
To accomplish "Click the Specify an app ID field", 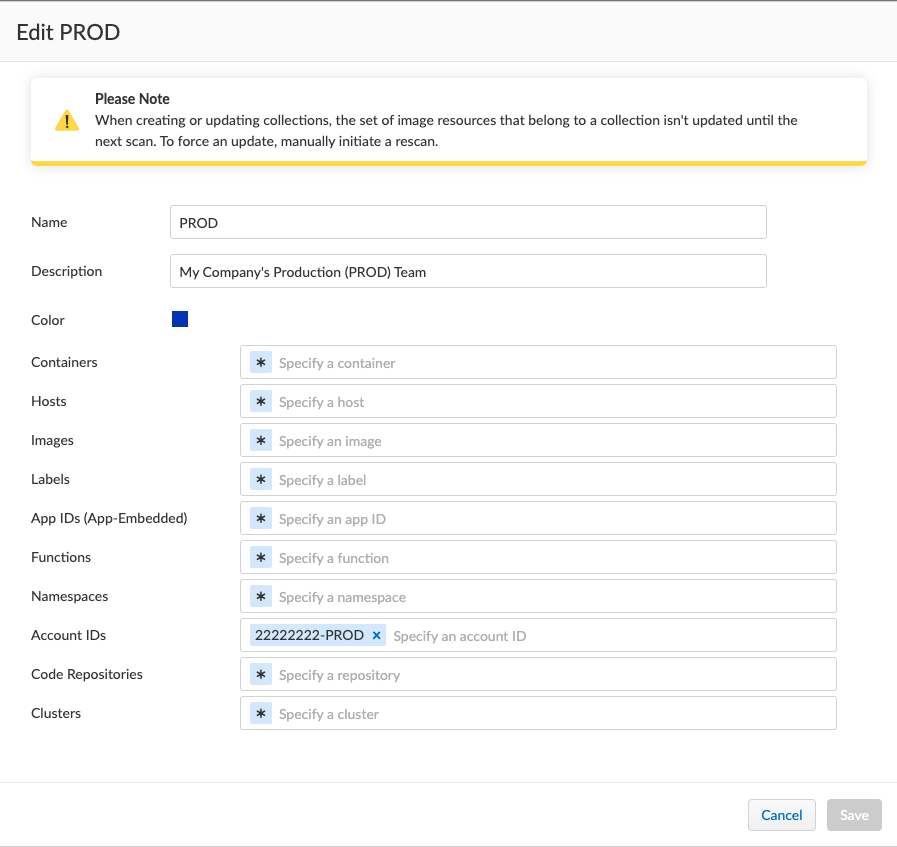I will (x=550, y=519).
